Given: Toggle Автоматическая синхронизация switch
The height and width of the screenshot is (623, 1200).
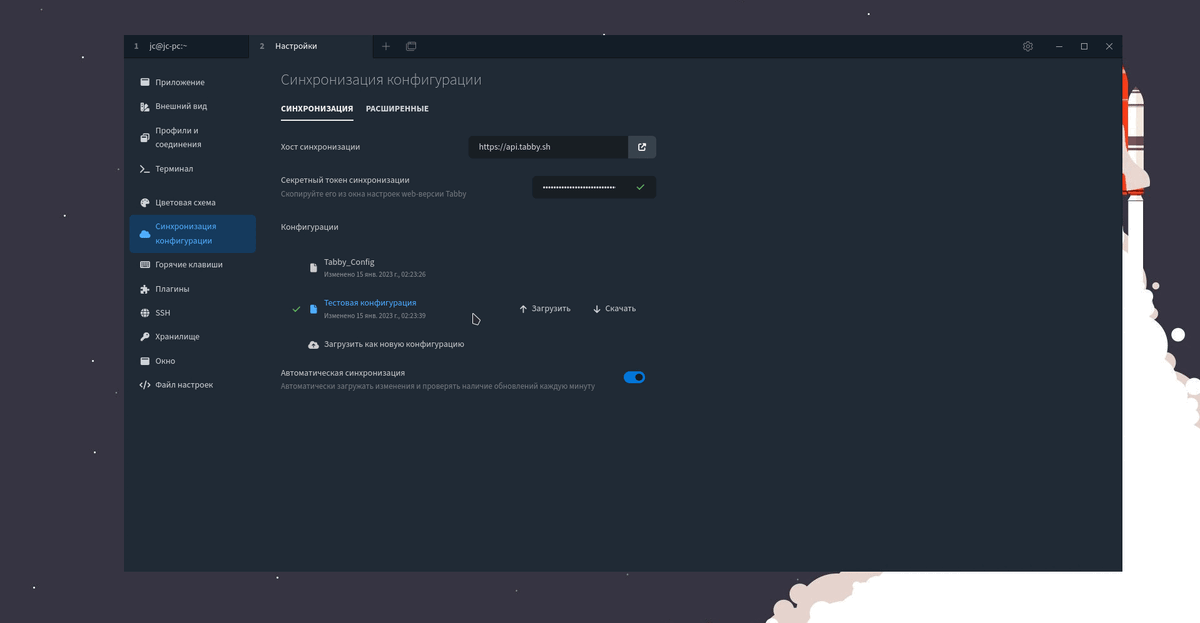Looking at the screenshot, I should pyautogui.click(x=634, y=377).
